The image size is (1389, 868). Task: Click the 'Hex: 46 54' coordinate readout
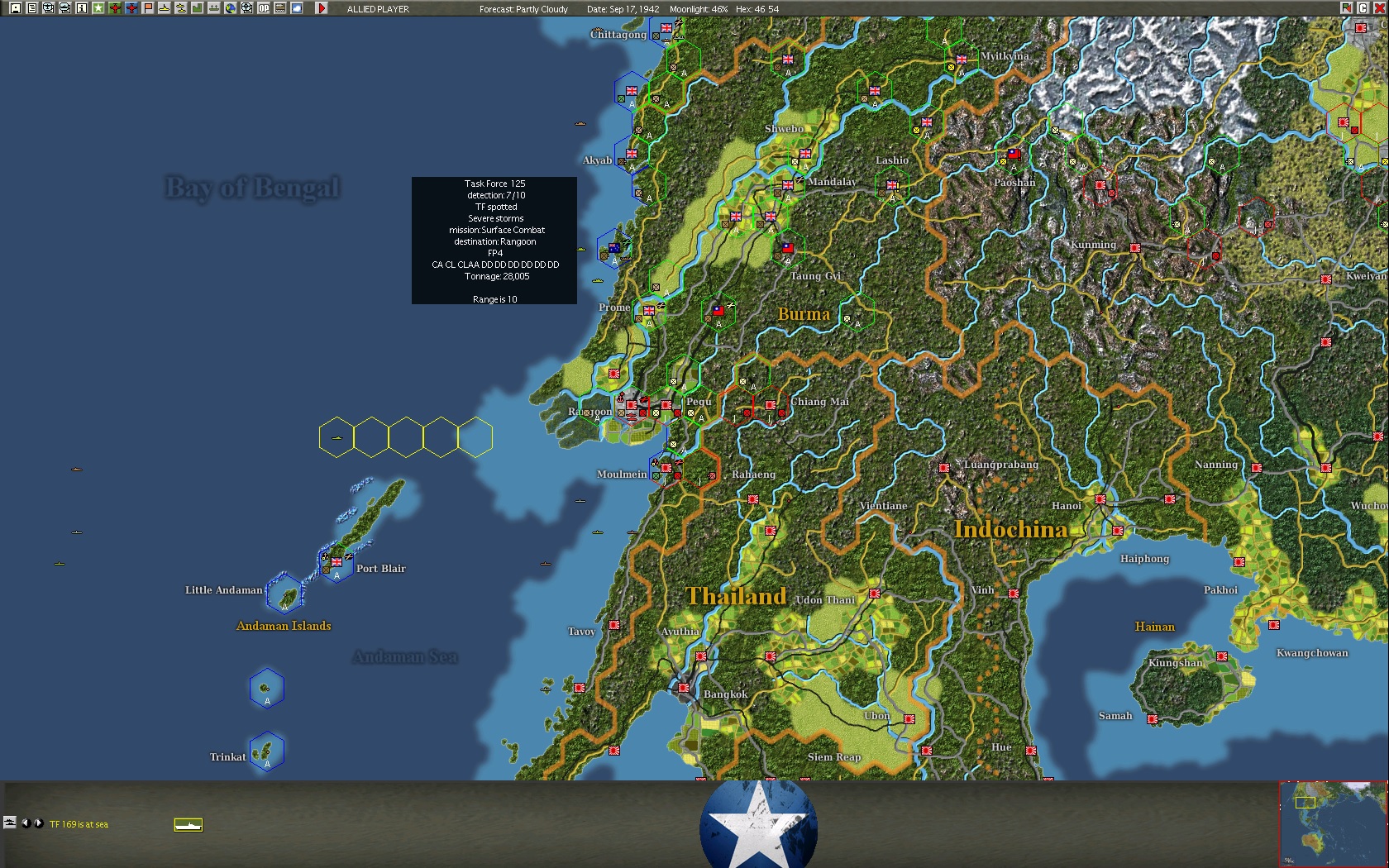pos(757,9)
